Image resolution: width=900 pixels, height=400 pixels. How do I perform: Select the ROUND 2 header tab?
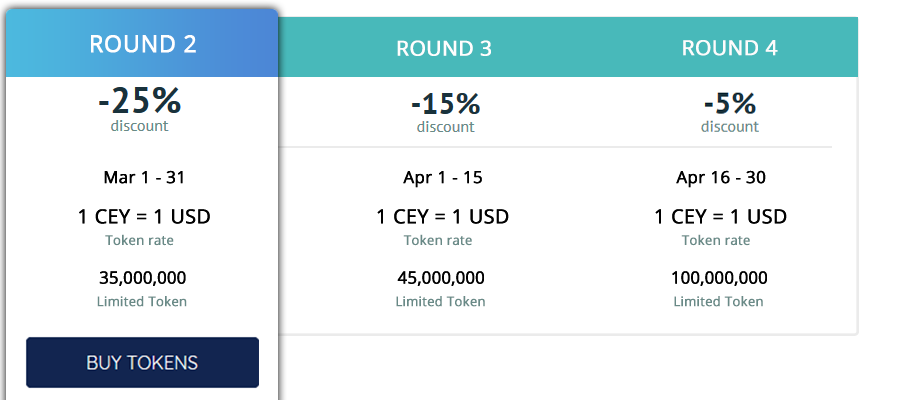(x=142, y=44)
